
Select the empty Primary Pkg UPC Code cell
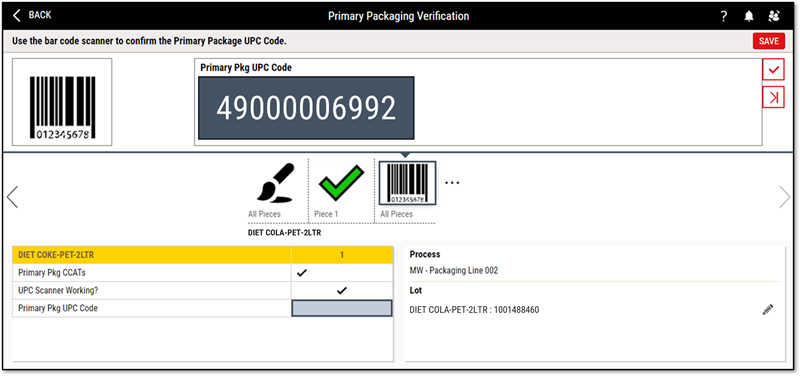pos(342,308)
